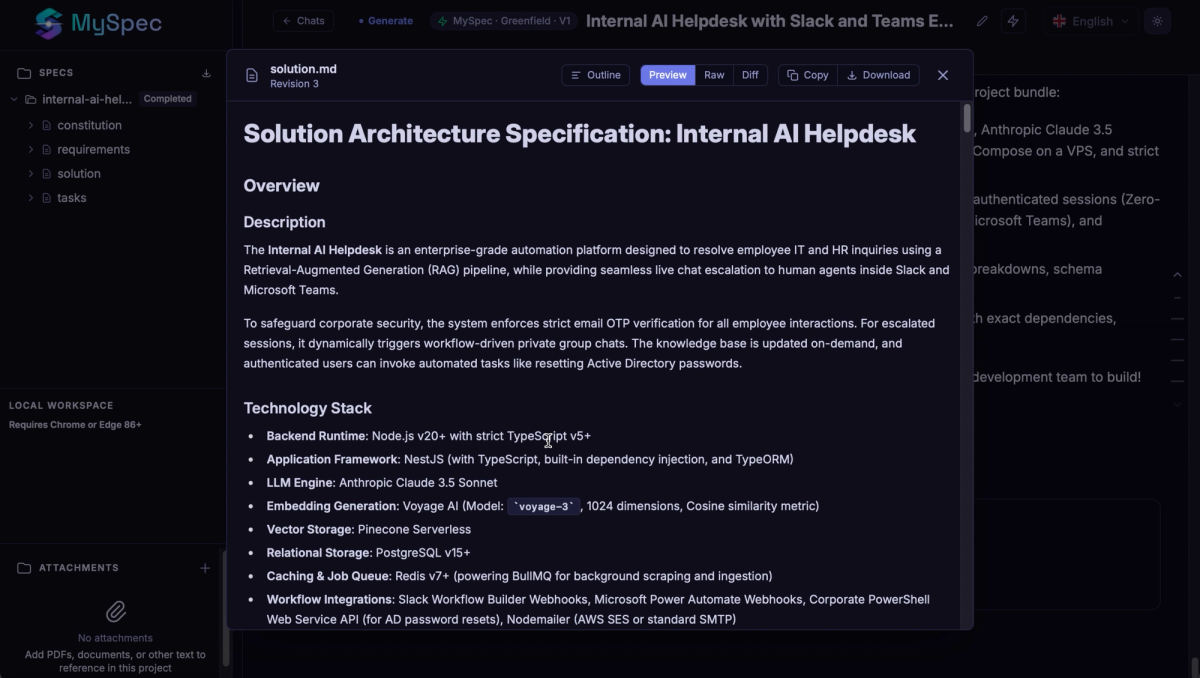Image resolution: width=1200 pixels, height=678 pixels.
Task: Switch to the Diff tab
Action: 750,75
